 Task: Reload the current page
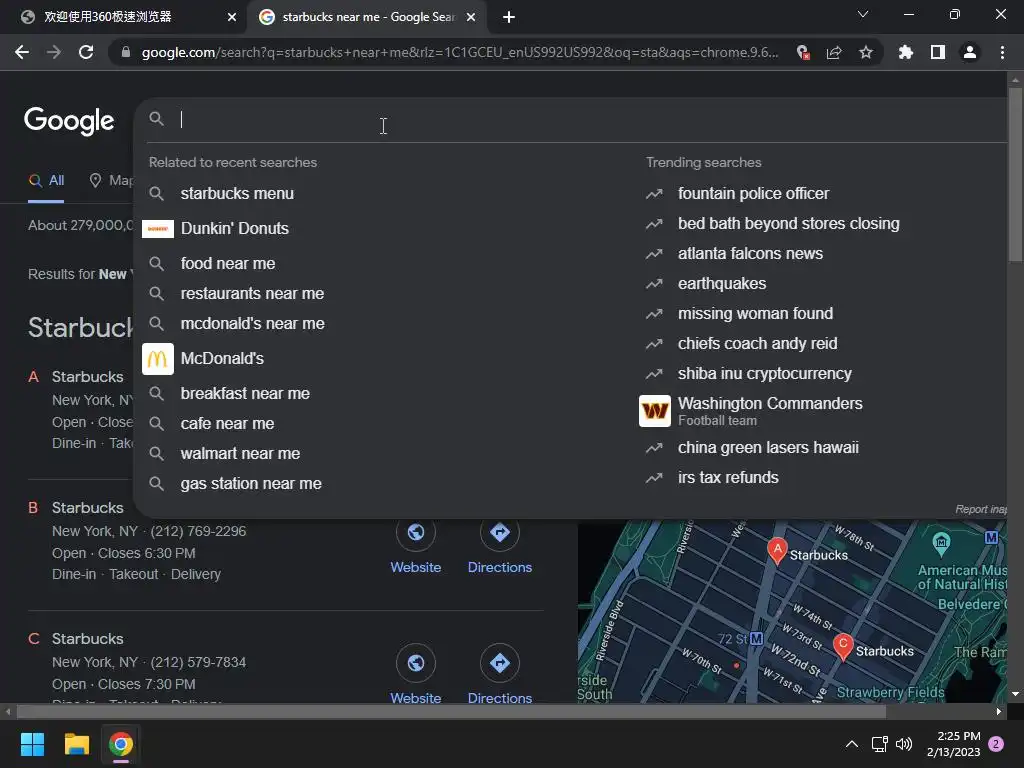coord(86,52)
